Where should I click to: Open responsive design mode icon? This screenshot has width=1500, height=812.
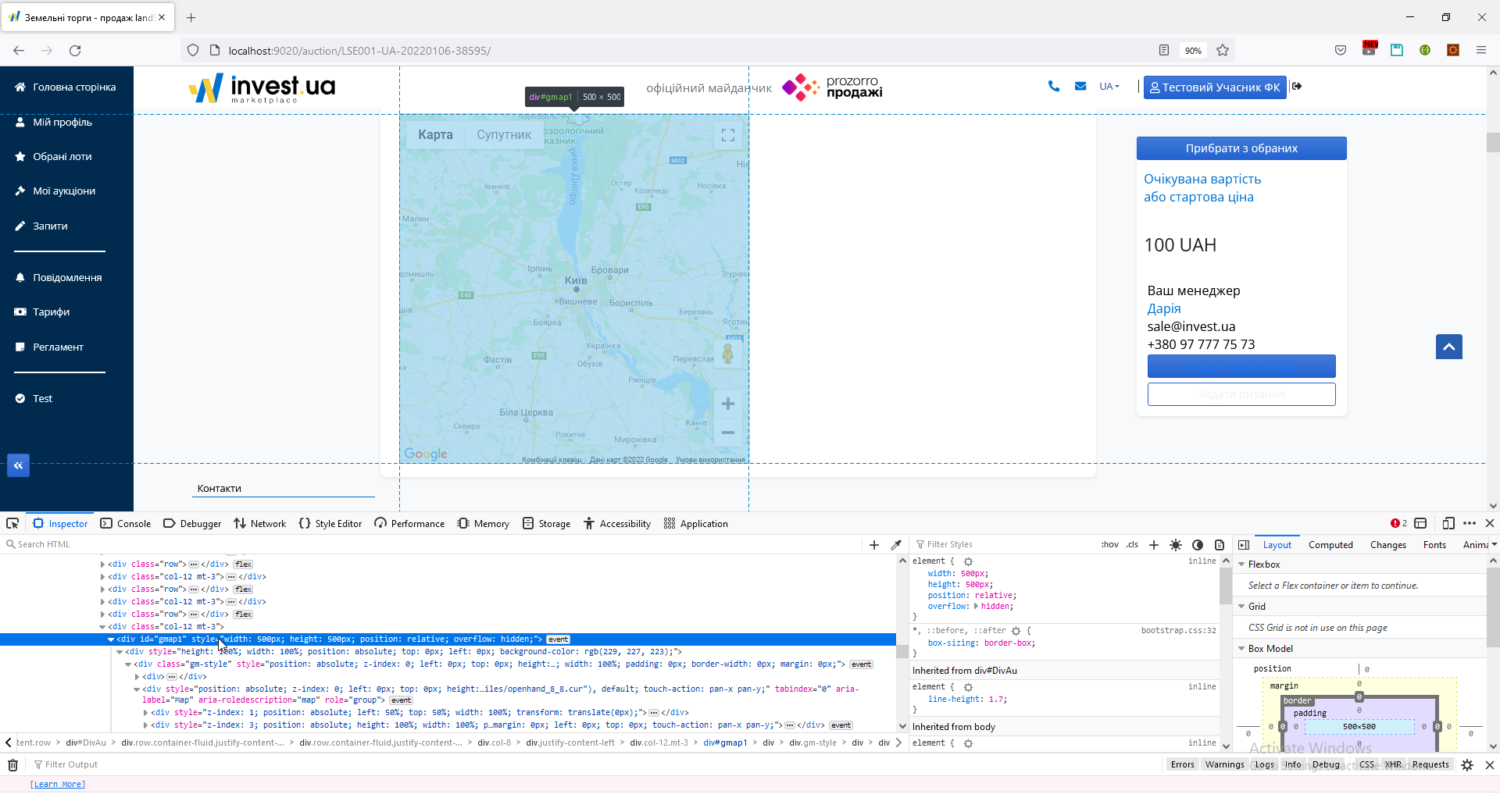pyautogui.click(x=1448, y=523)
